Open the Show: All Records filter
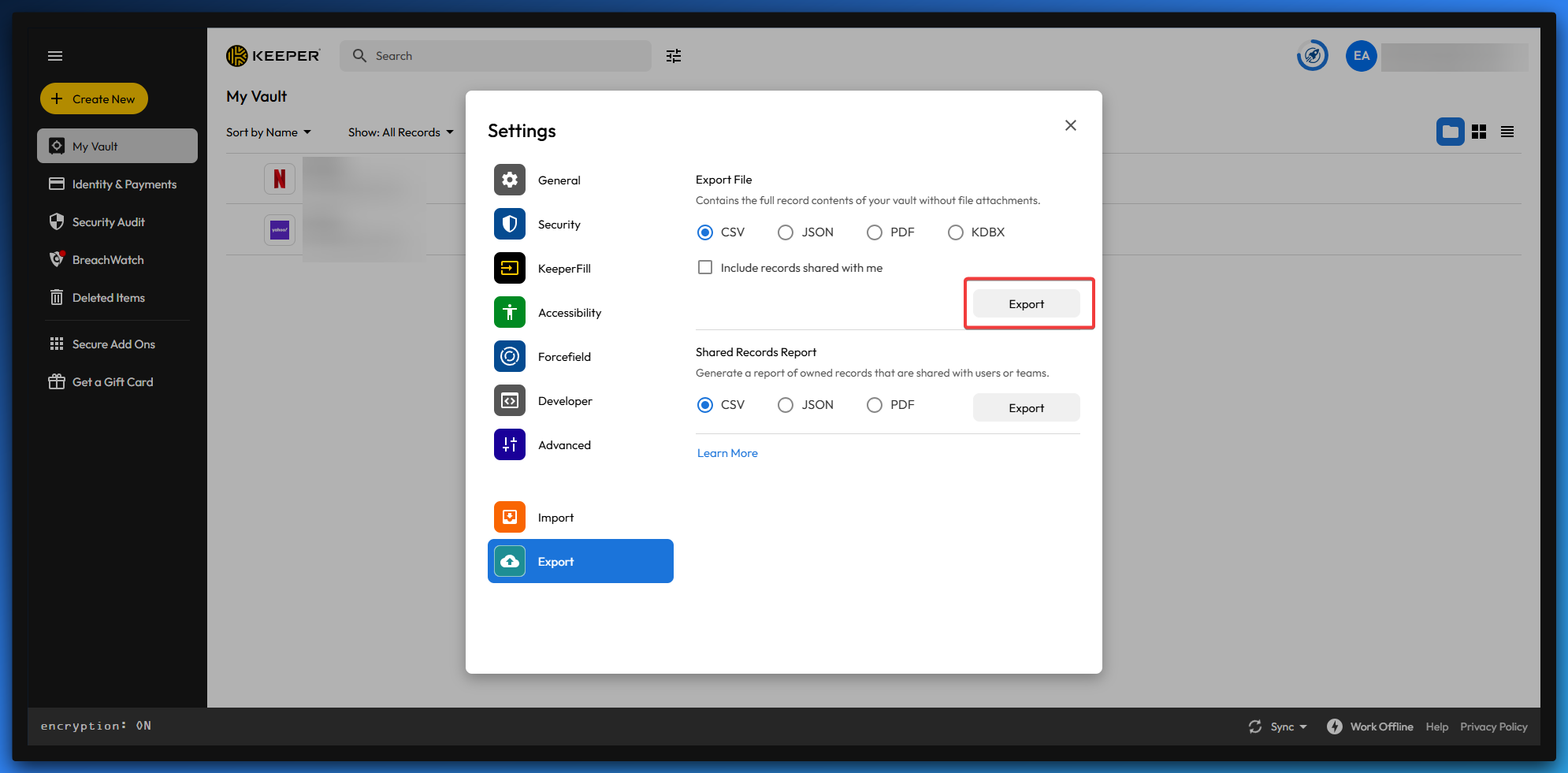1568x773 pixels. pos(400,132)
